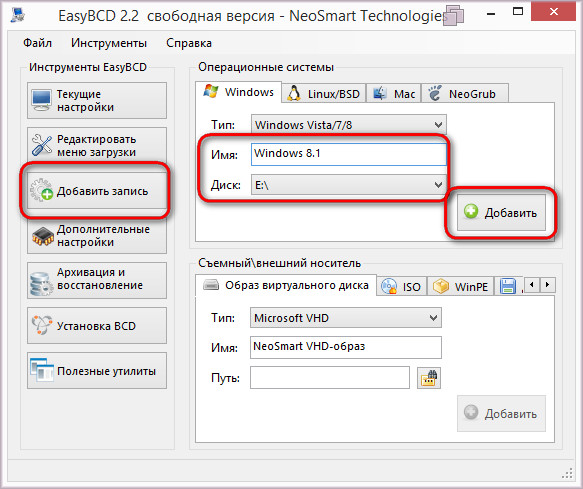Switch to the Windows tab
This screenshot has width=583, height=489.
tap(238, 91)
